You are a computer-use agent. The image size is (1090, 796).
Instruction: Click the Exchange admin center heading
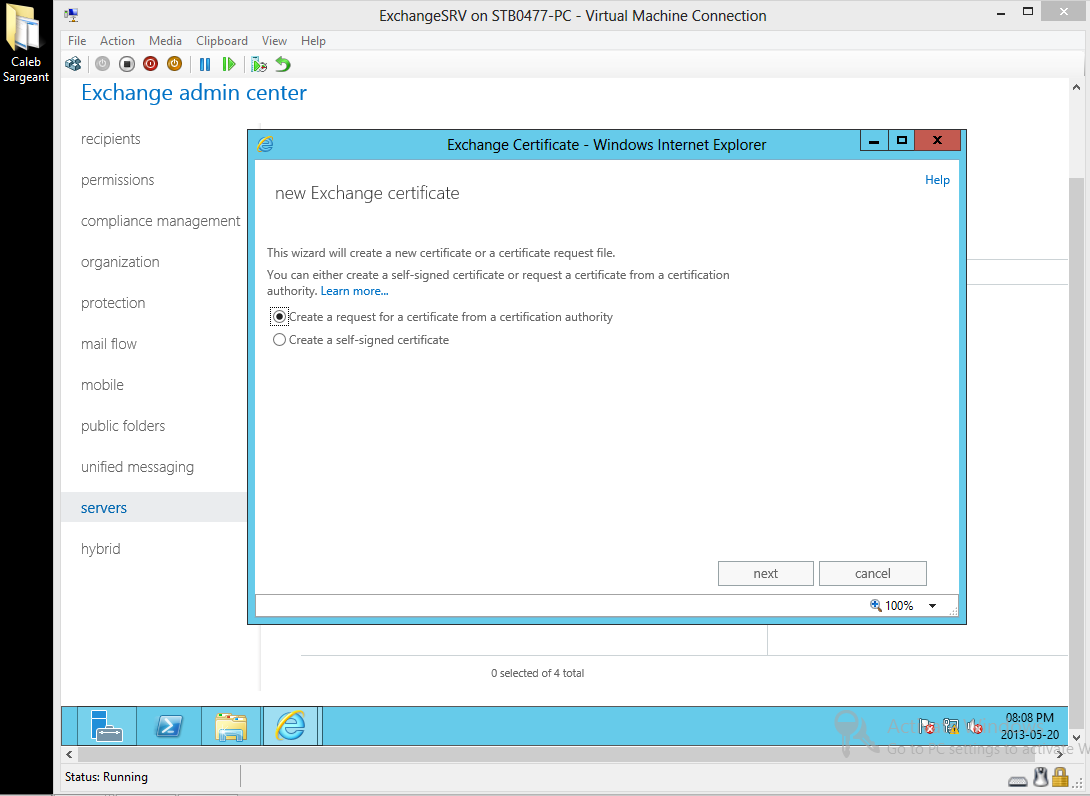pos(194,92)
